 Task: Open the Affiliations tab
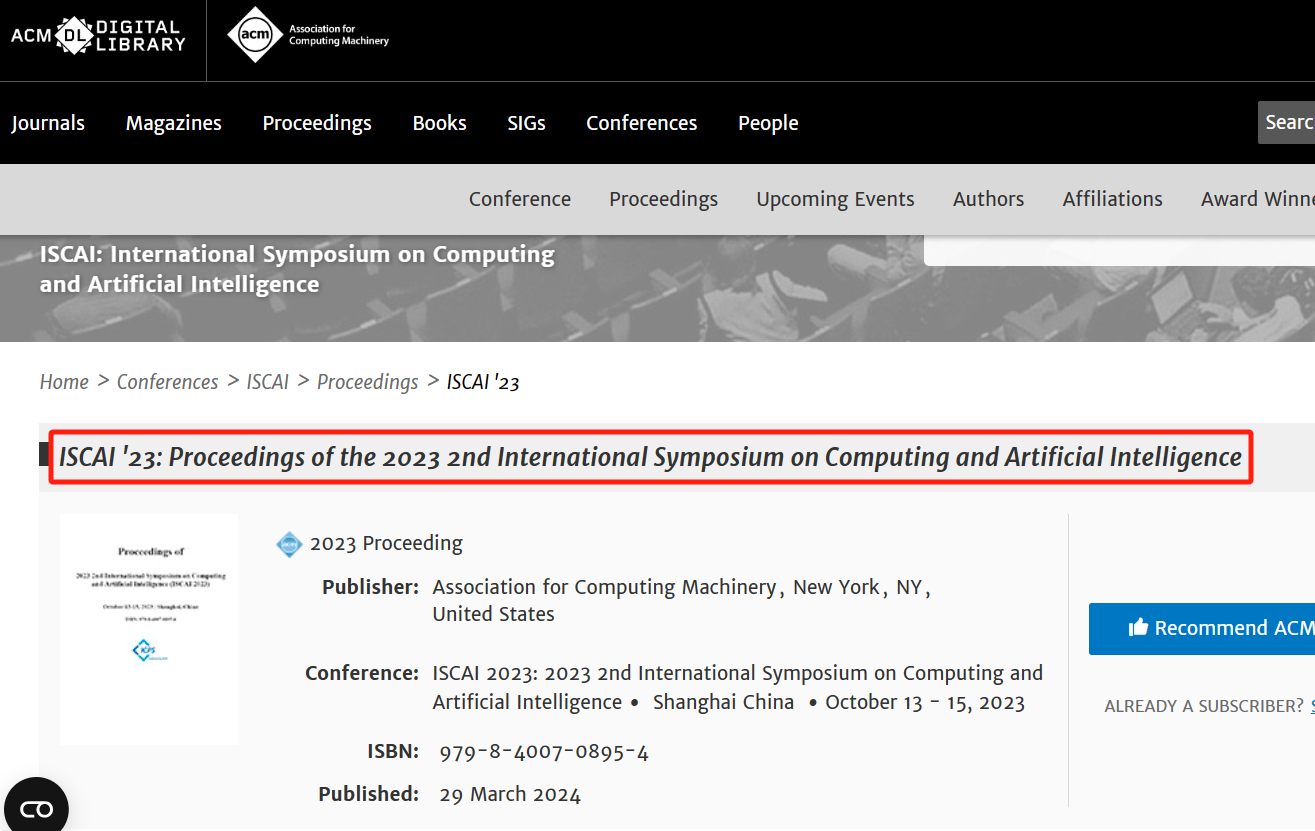[1112, 199]
